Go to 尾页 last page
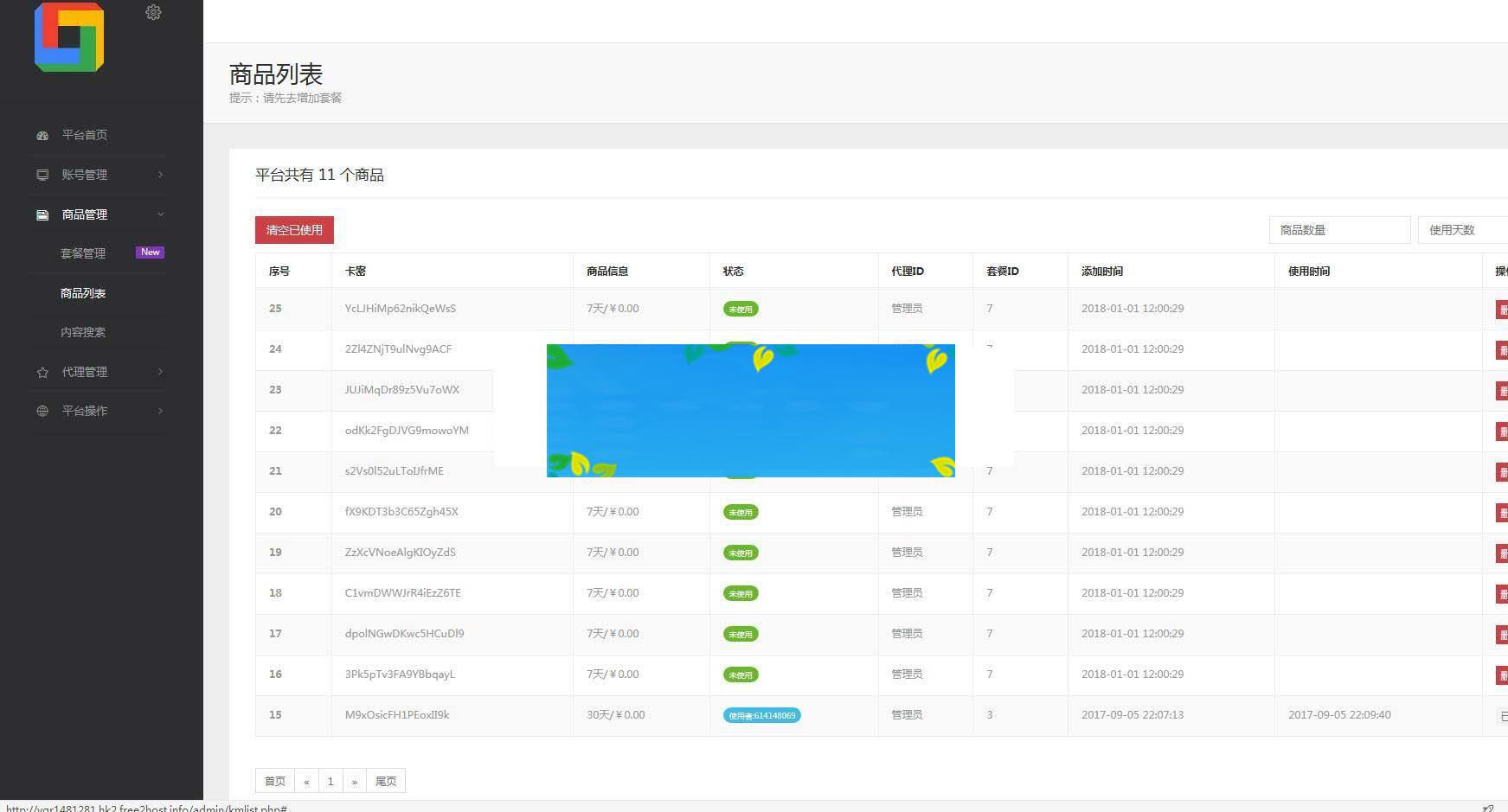 coord(386,781)
